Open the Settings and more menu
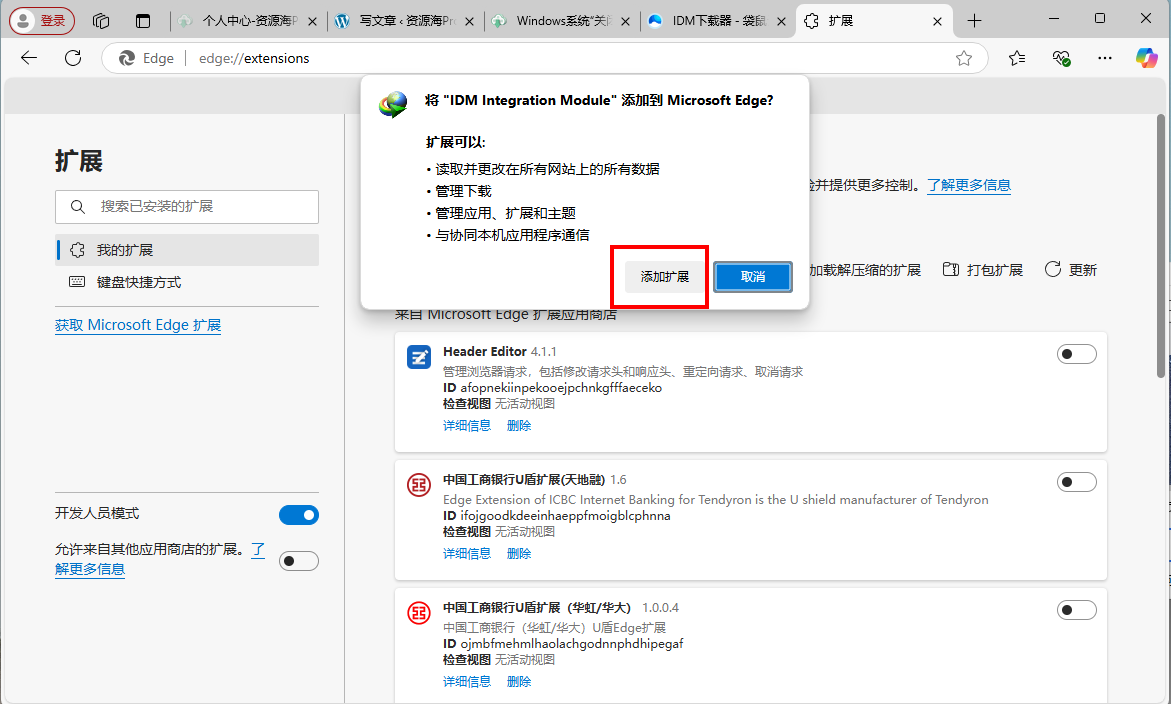 click(1105, 58)
